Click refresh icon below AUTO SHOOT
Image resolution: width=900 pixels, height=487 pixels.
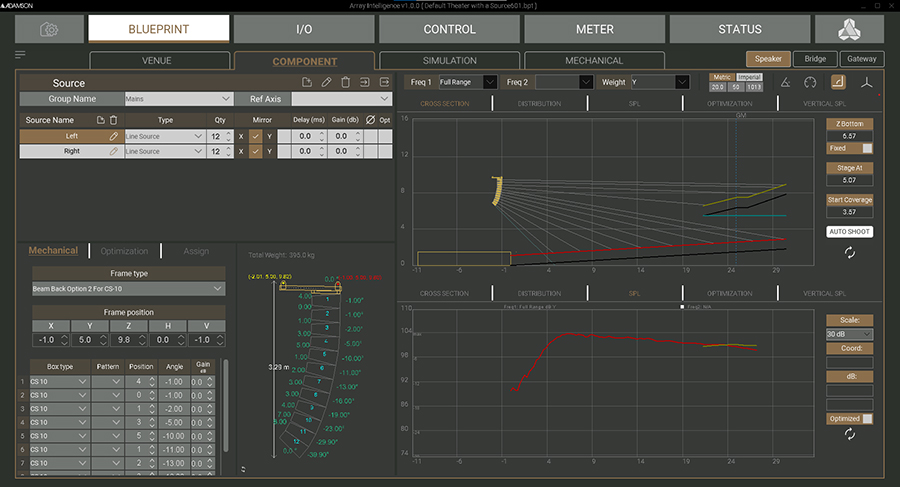click(849, 253)
